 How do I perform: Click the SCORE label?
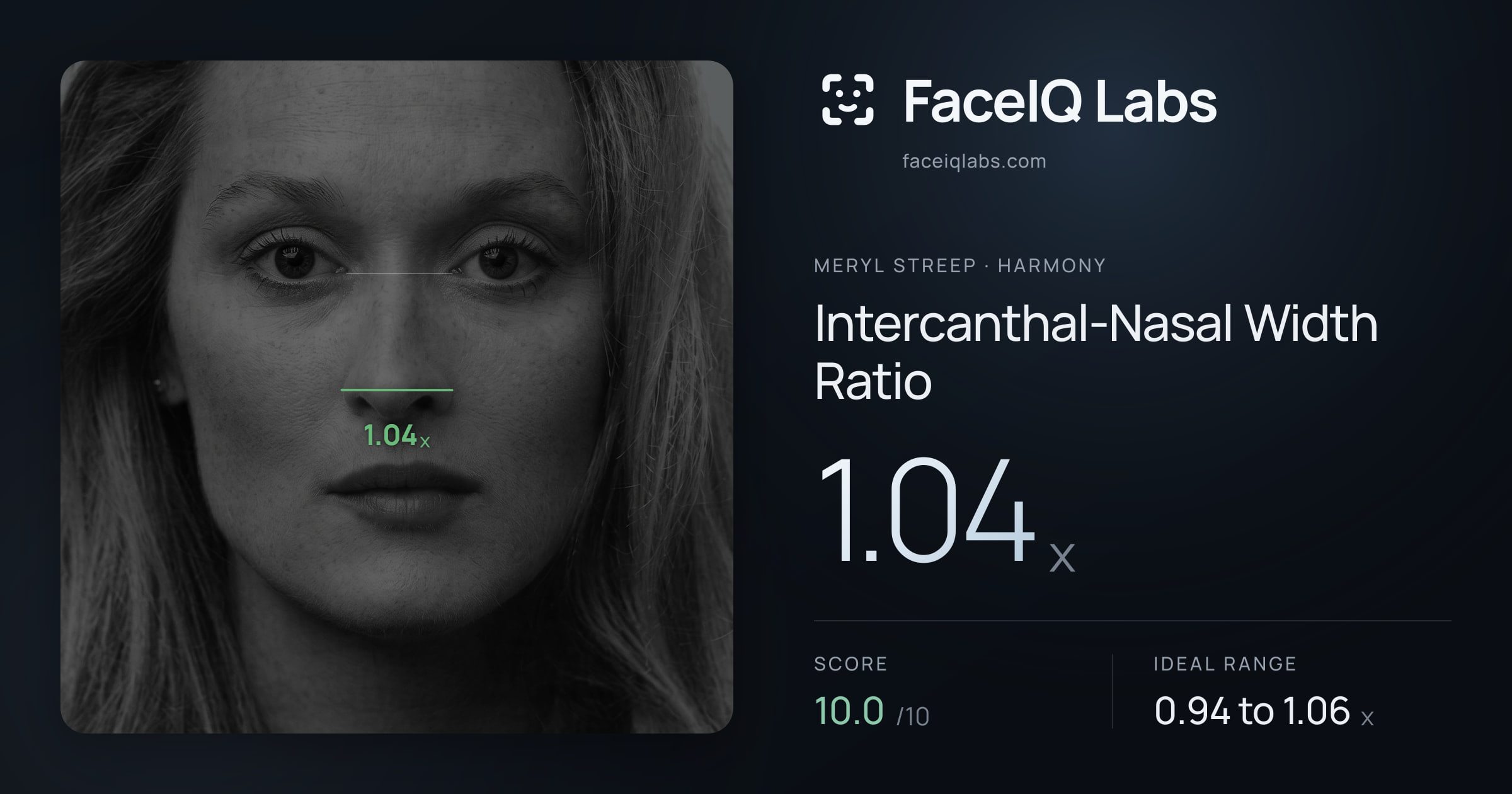tap(850, 664)
